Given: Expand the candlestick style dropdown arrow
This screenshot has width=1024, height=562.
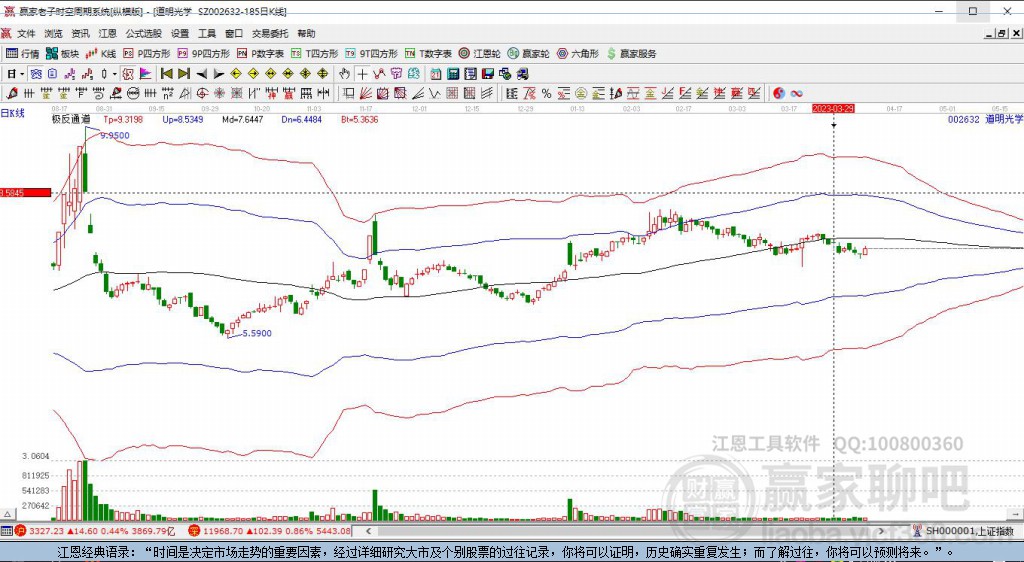Looking at the screenshot, I should point(114,74).
